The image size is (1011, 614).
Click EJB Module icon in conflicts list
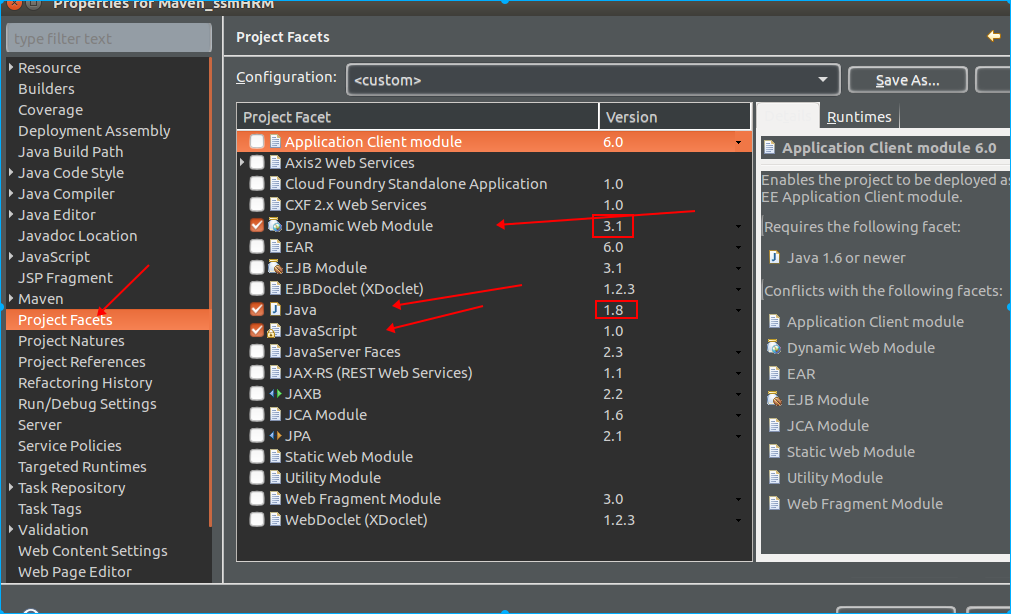[774, 399]
